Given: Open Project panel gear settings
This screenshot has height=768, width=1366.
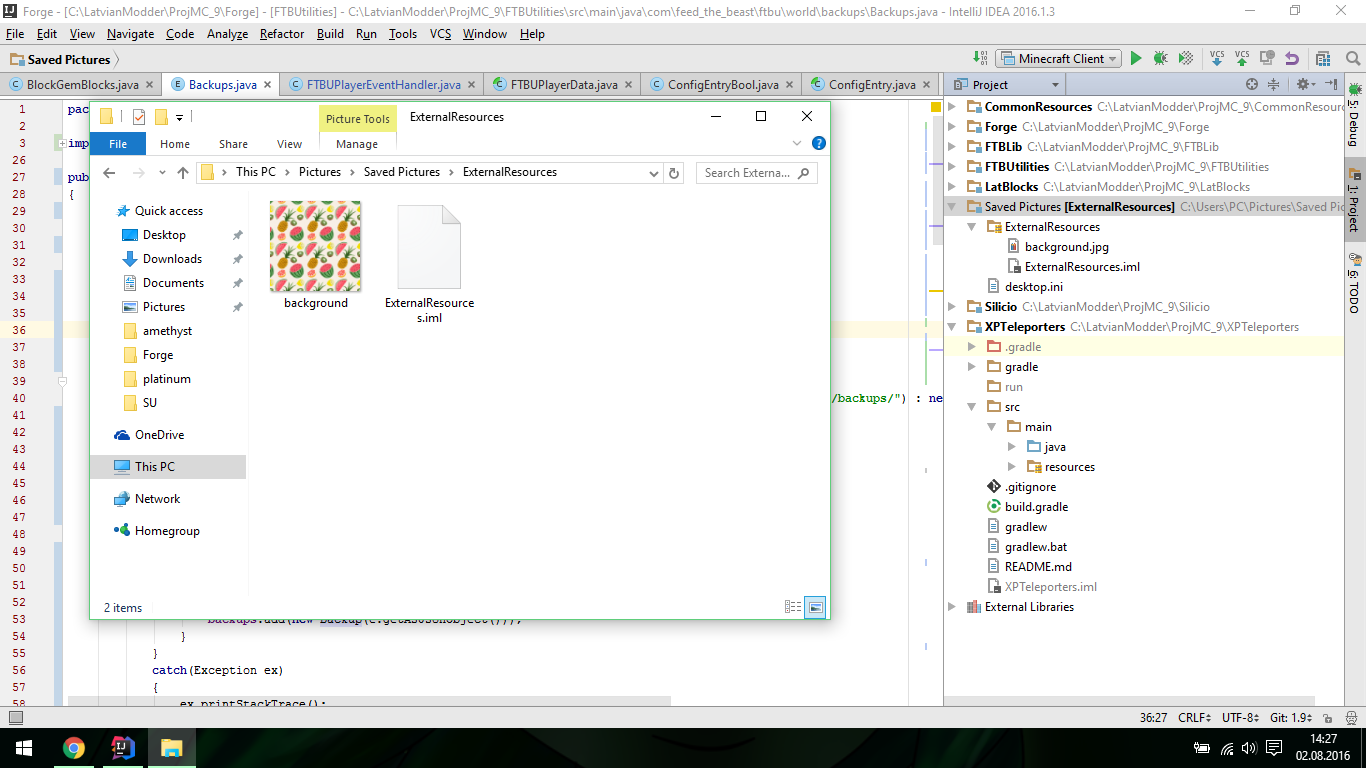Looking at the screenshot, I should (x=1304, y=85).
